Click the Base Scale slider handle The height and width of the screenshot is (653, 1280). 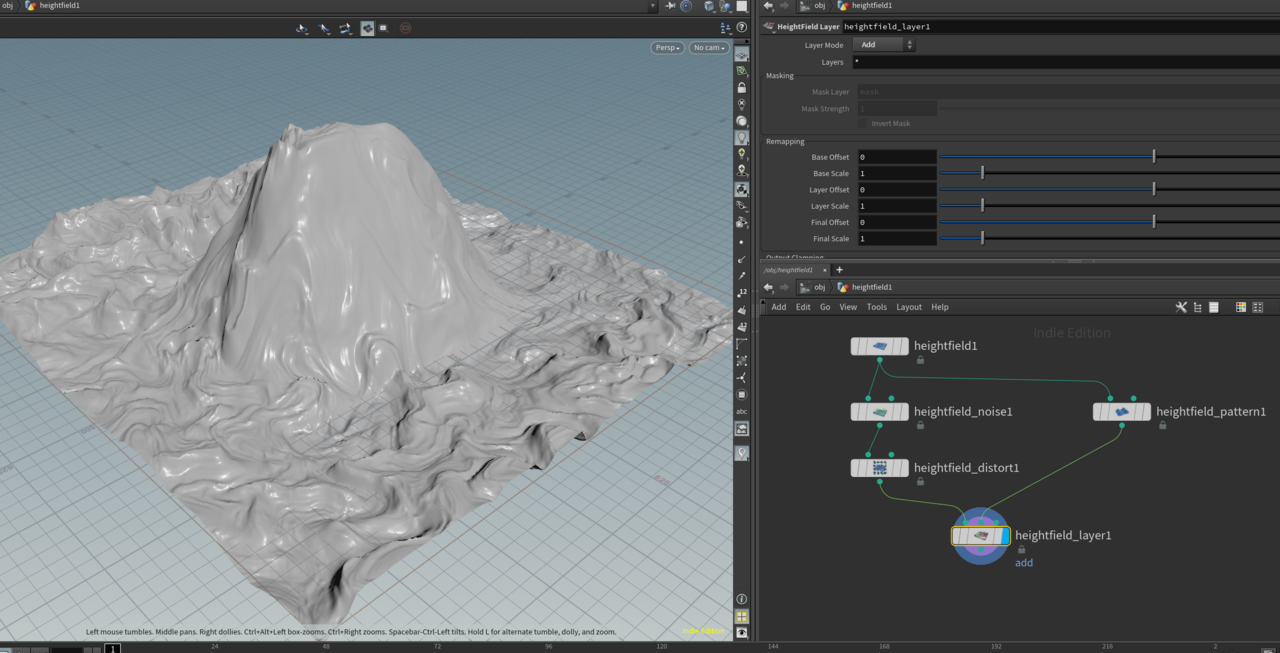tap(982, 174)
